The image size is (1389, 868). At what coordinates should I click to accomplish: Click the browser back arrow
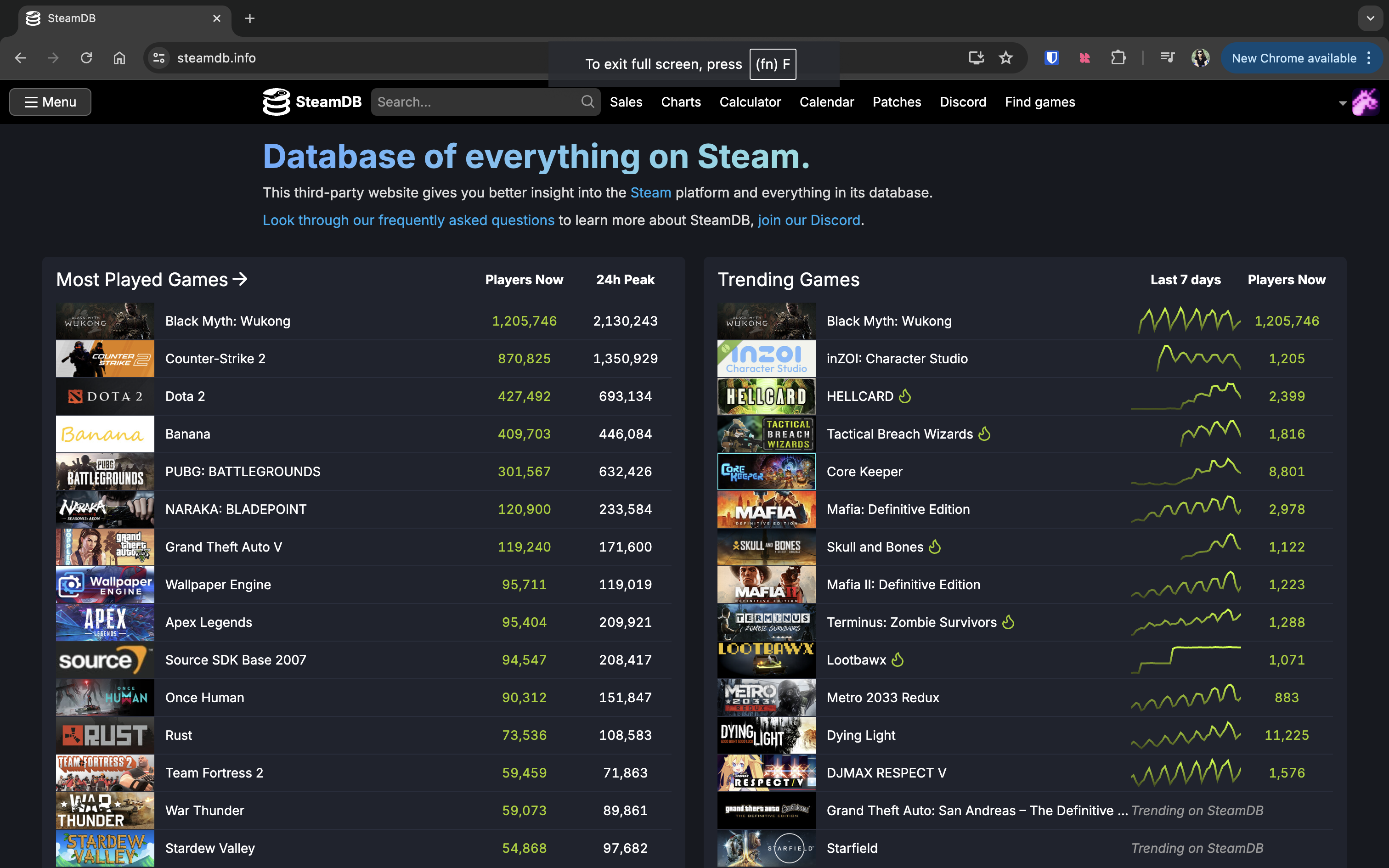pyautogui.click(x=20, y=58)
